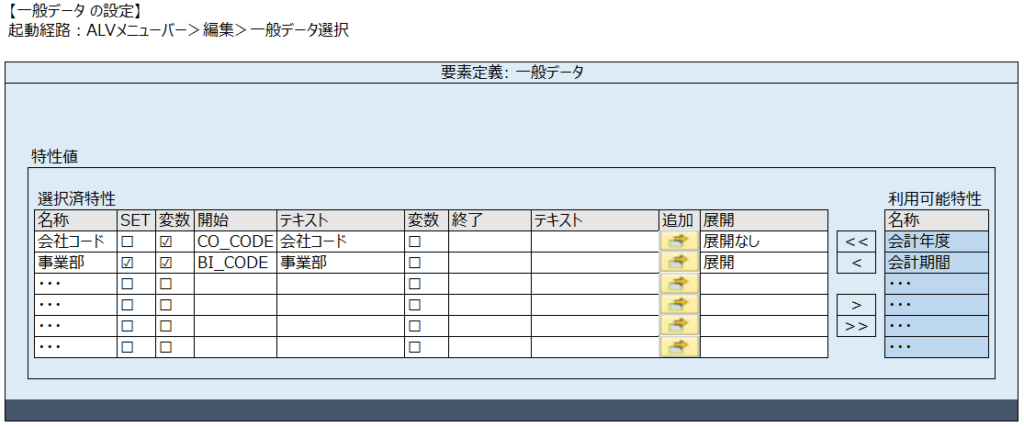Enable end 変数 checkbox for 事業部
Viewport: 1024px width, 427px height.
[414, 262]
